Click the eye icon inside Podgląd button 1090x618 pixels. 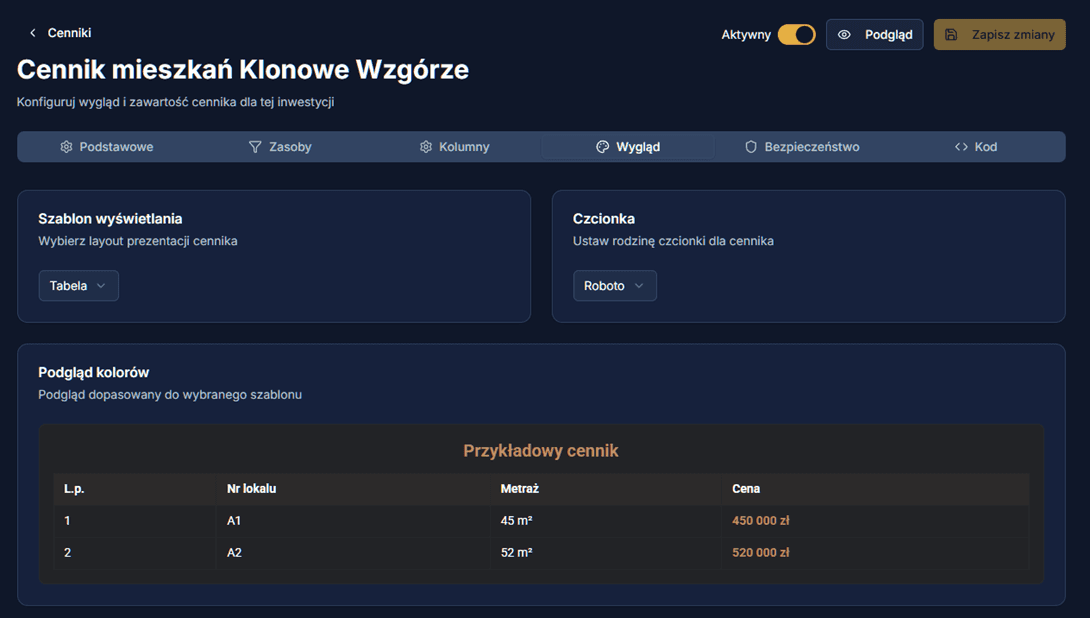pos(845,33)
